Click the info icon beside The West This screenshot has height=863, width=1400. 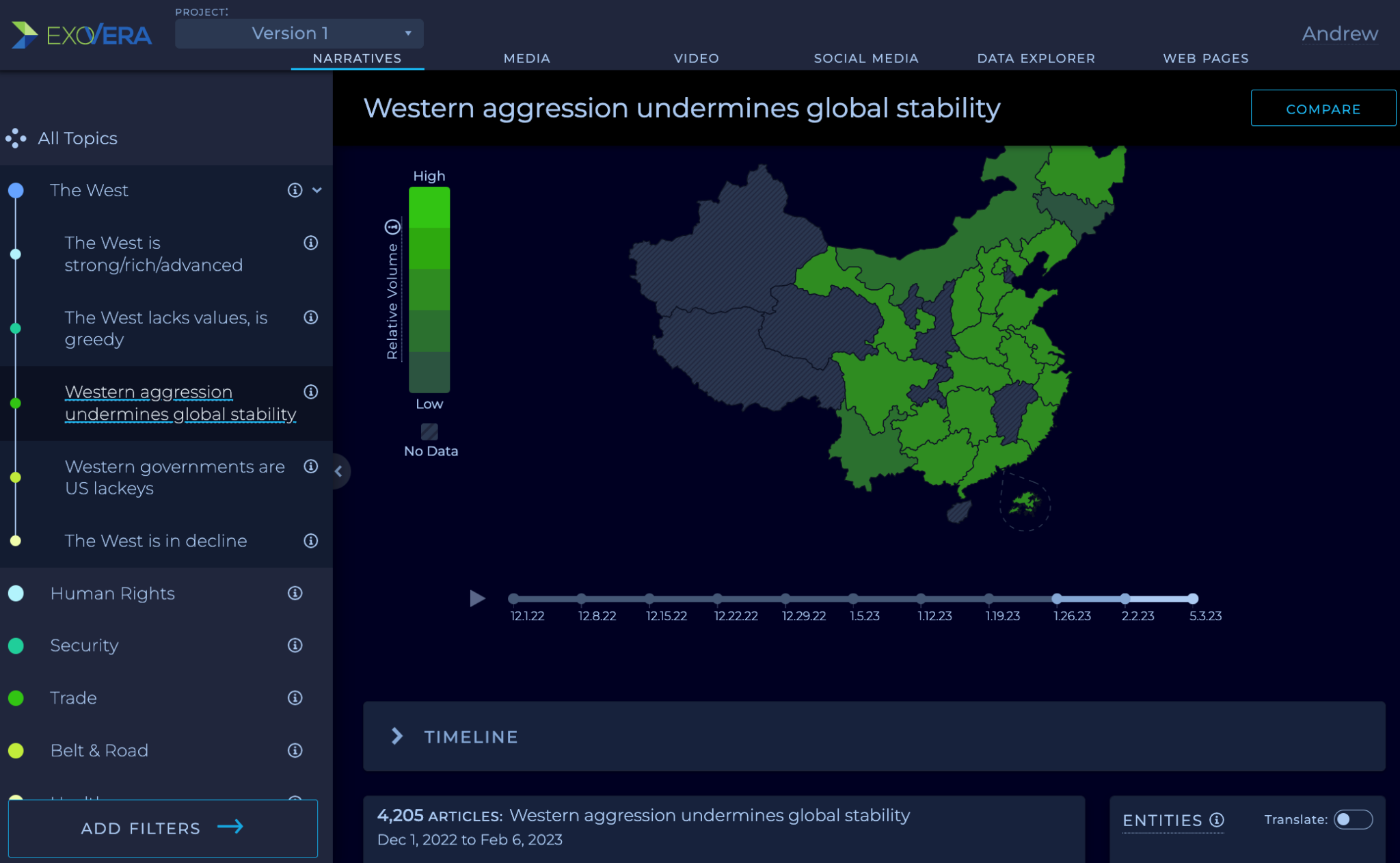(295, 190)
